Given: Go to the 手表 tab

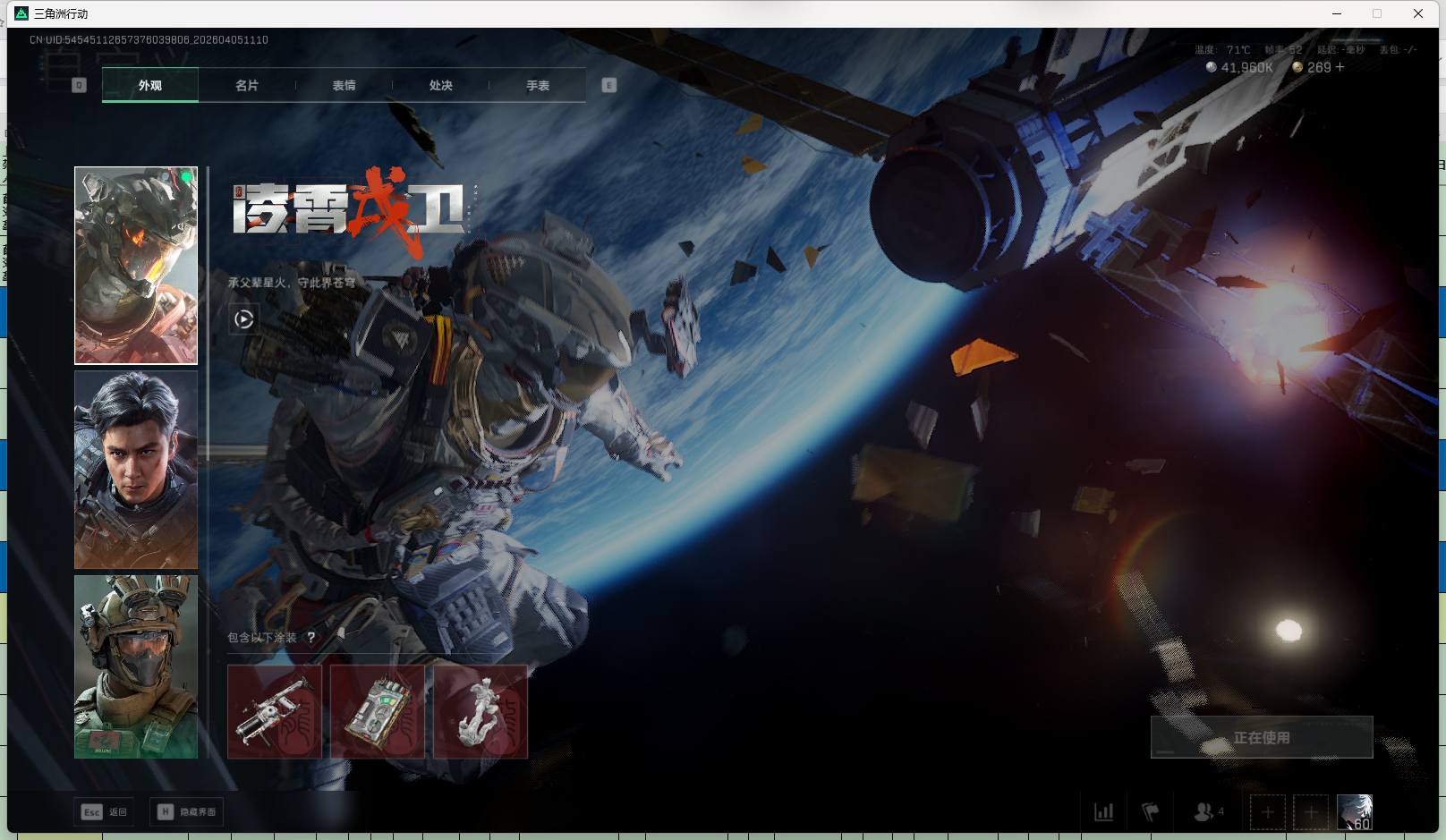Looking at the screenshot, I should pyautogui.click(x=538, y=85).
